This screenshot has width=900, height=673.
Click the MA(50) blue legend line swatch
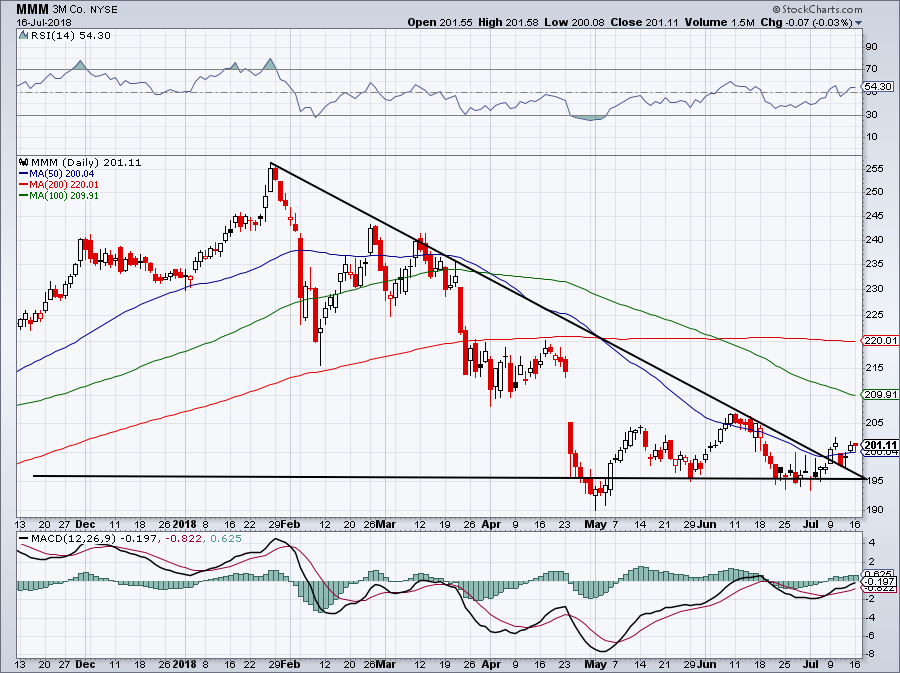coord(24,174)
